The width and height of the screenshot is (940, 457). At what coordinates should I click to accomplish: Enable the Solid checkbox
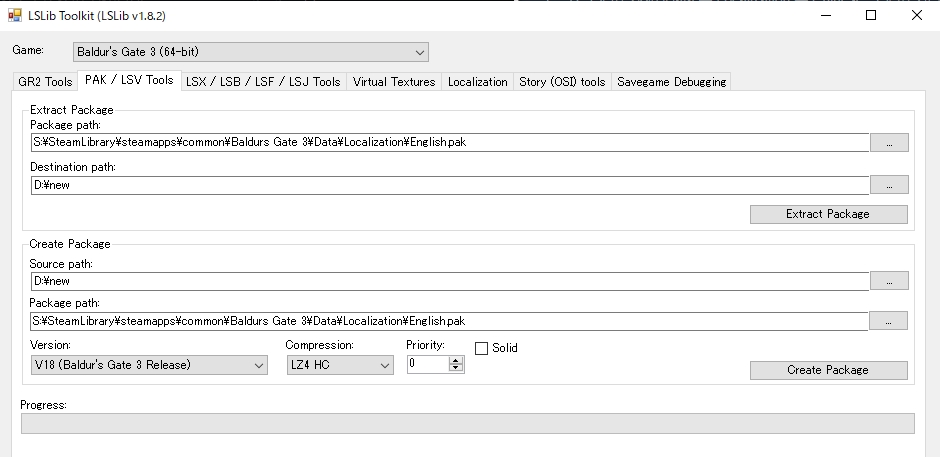click(x=481, y=348)
